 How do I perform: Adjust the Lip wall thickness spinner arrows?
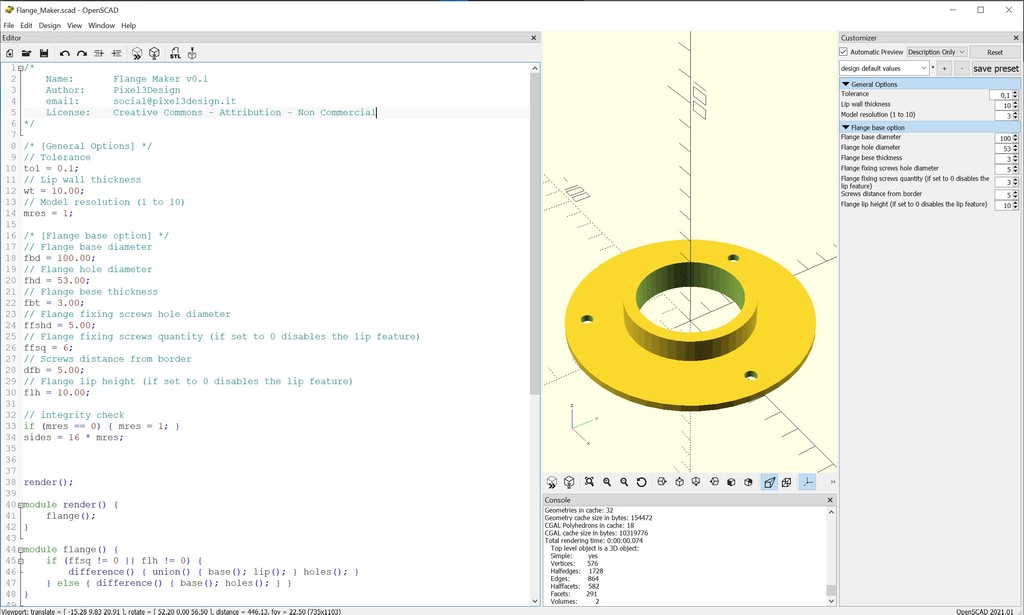coord(1016,105)
